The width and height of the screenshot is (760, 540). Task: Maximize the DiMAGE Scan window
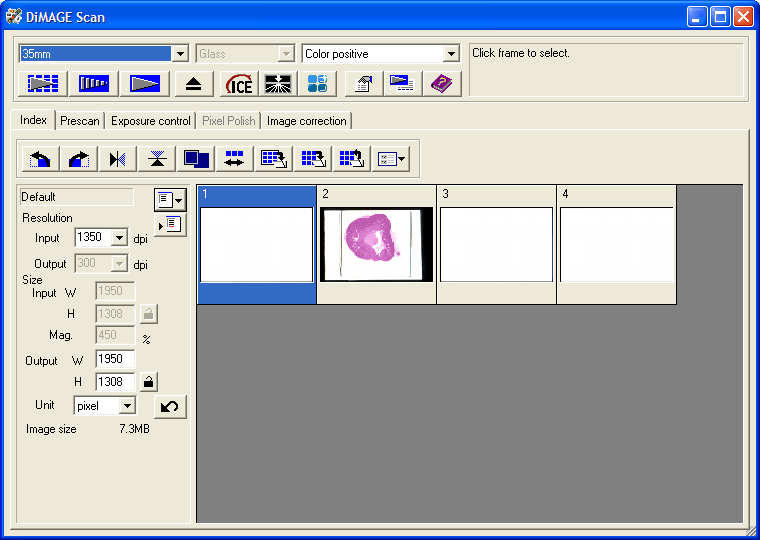pos(720,17)
